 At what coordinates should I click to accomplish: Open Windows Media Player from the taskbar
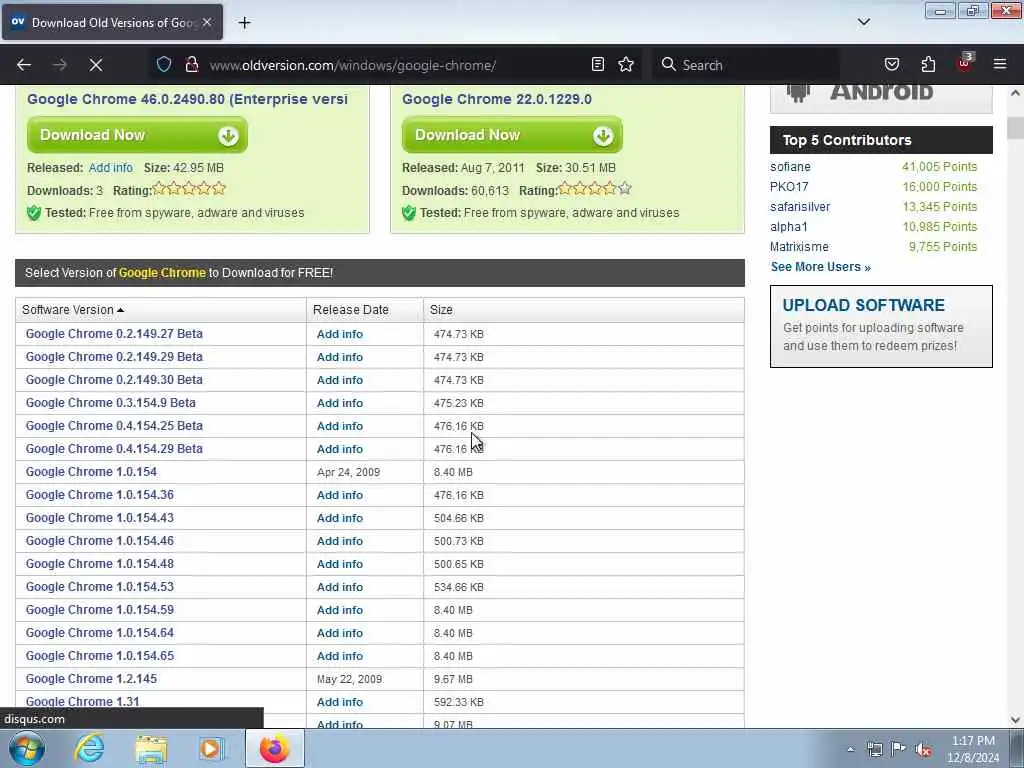pyautogui.click(x=212, y=749)
